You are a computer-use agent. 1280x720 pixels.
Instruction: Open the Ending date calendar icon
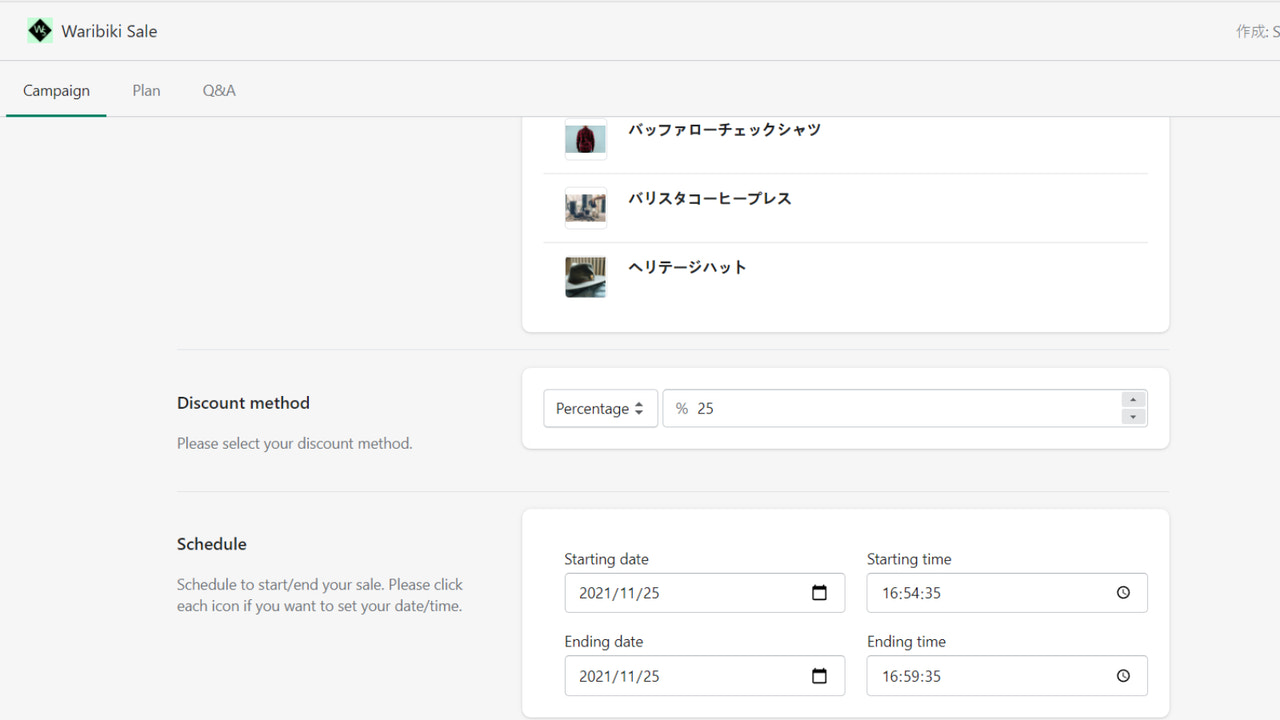click(x=820, y=675)
